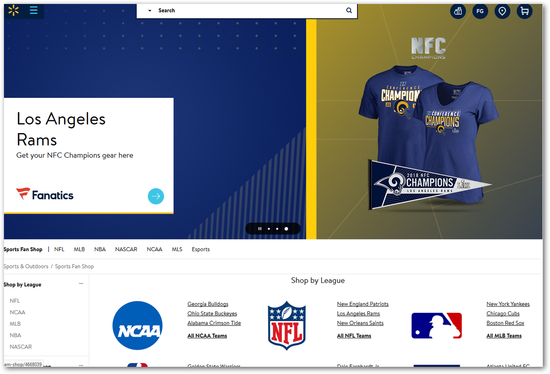Open the Ohio State Buckeyes link
The height and width of the screenshot is (374, 550).
(212, 314)
